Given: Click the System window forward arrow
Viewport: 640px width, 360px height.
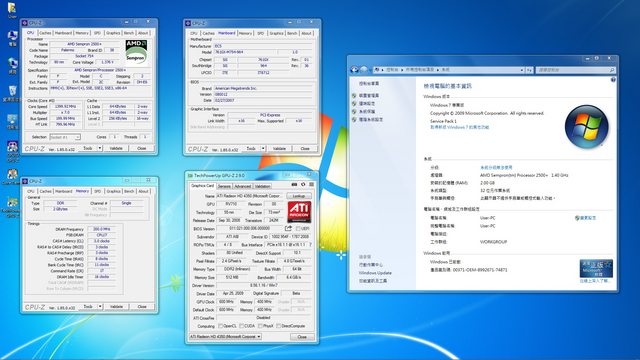Looking at the screenshot, I should (364, 70).
